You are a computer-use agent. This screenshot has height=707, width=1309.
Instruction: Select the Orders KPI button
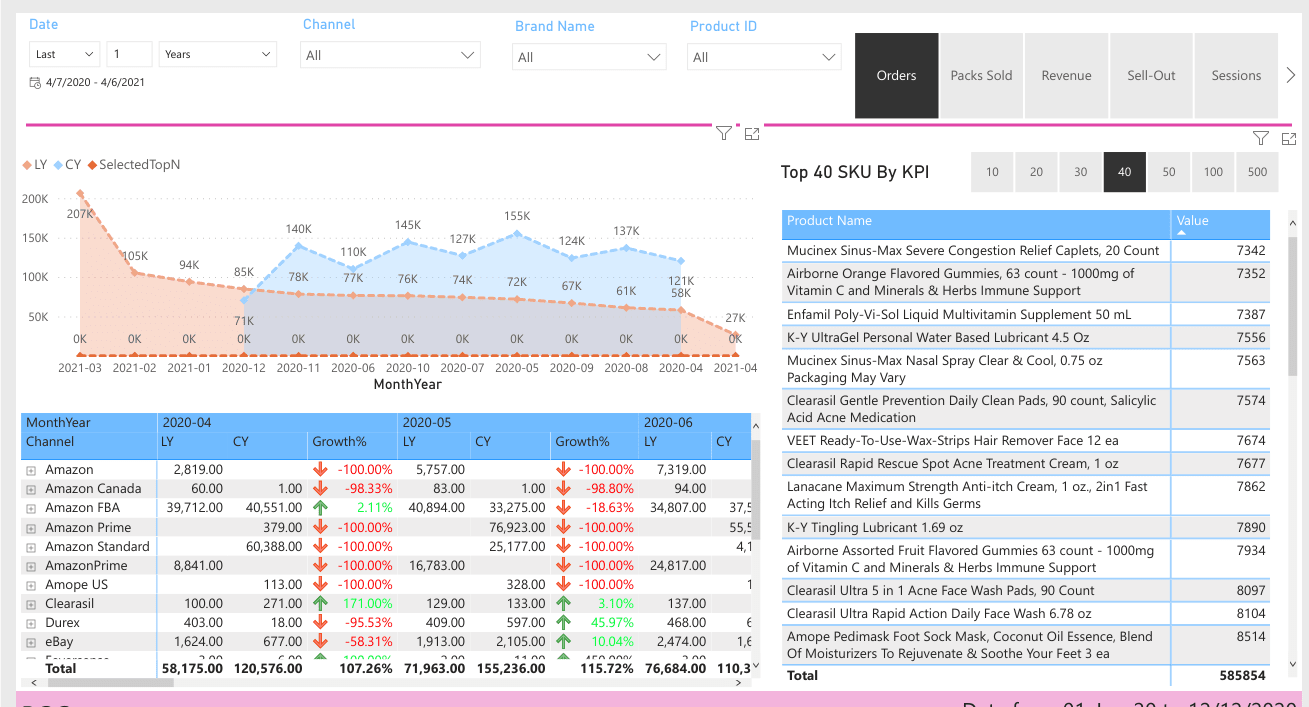click(897, 75)
